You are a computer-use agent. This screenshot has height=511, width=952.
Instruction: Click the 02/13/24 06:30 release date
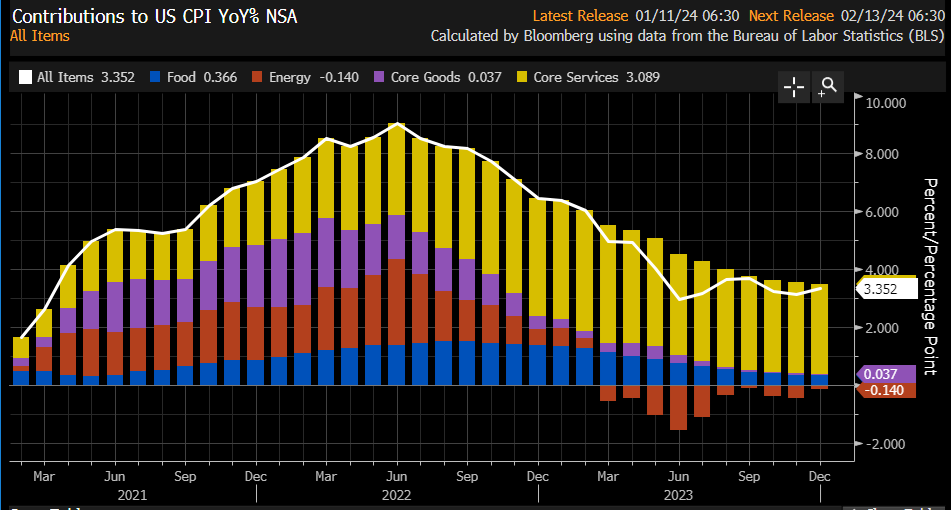click(x=892, y=16)
